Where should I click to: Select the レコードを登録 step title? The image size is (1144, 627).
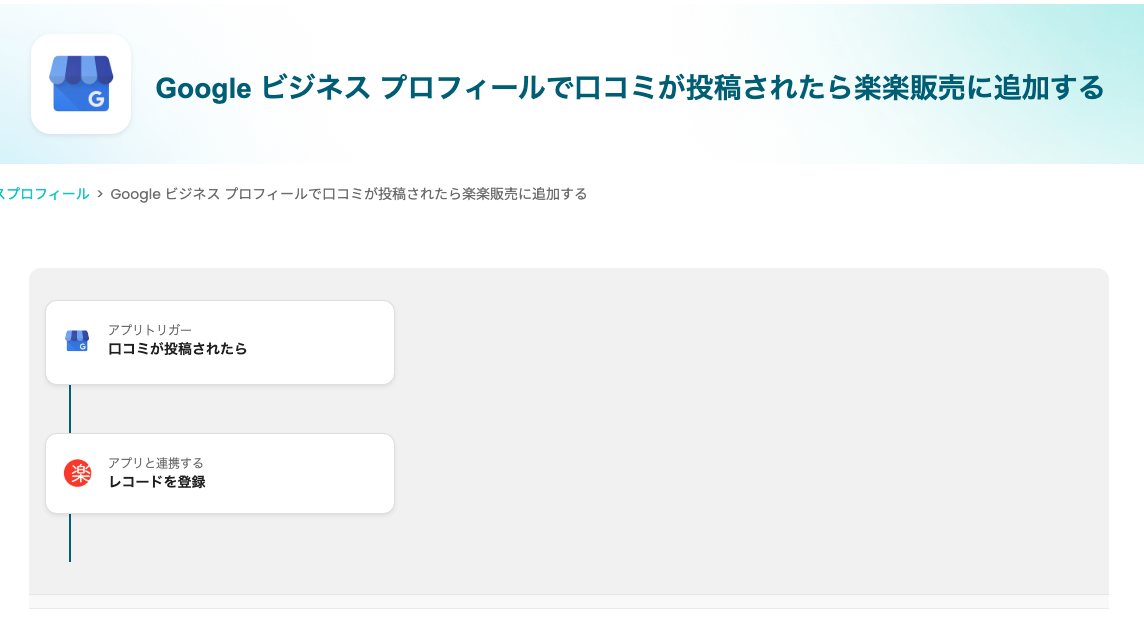[x=157, y=482]
